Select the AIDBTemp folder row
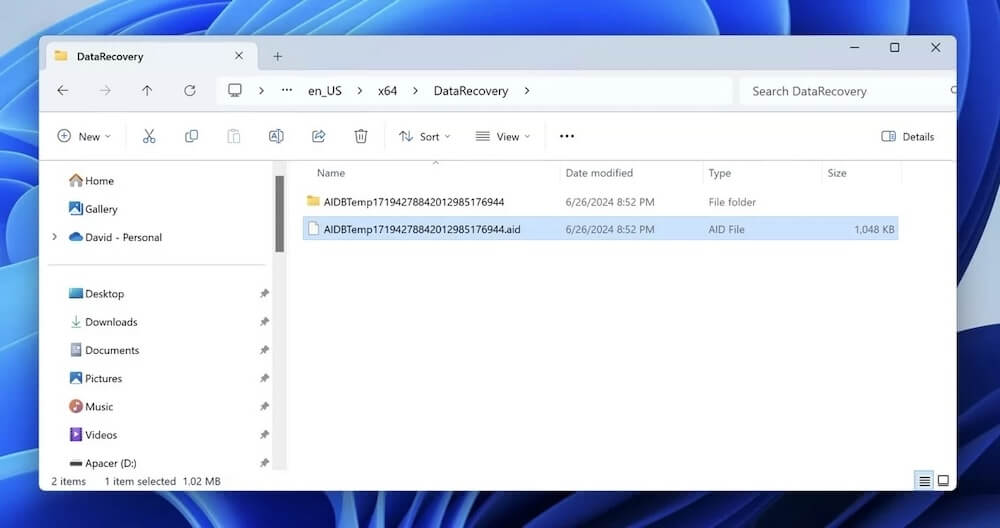This screenshot has height=528, width=1000. [600, 202]
